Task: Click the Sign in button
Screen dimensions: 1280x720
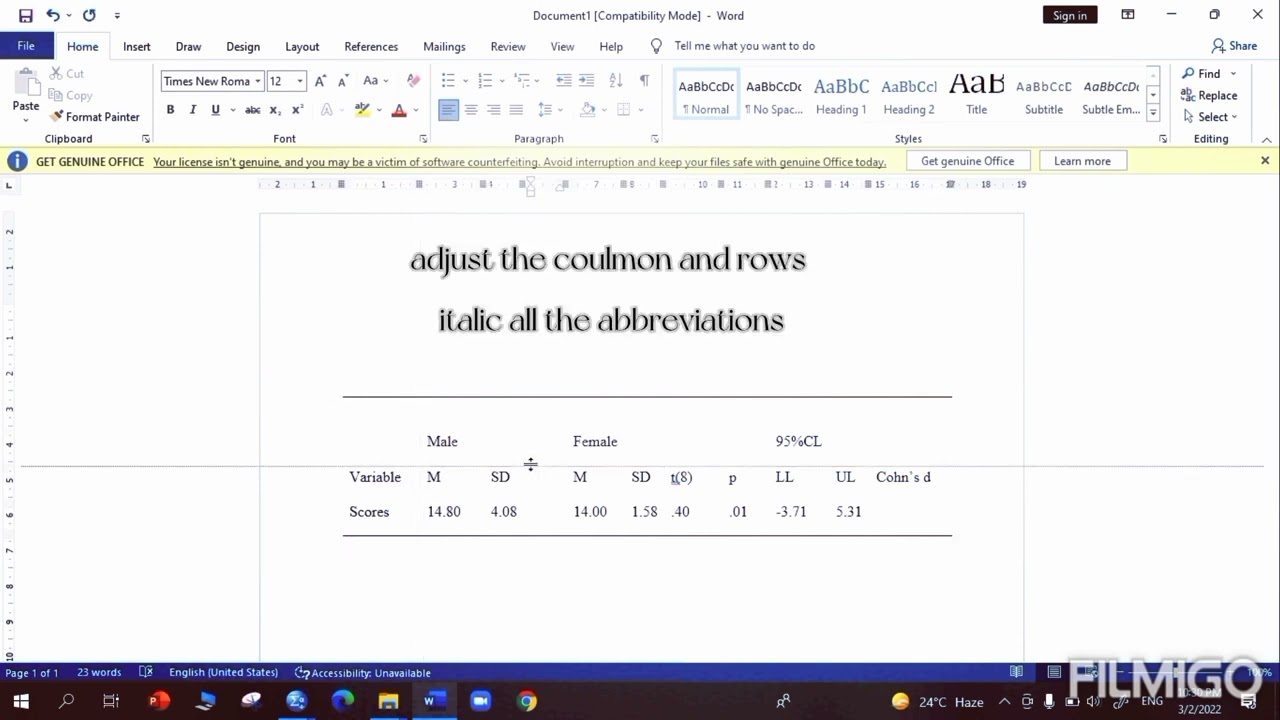Action: (1069, 15)
